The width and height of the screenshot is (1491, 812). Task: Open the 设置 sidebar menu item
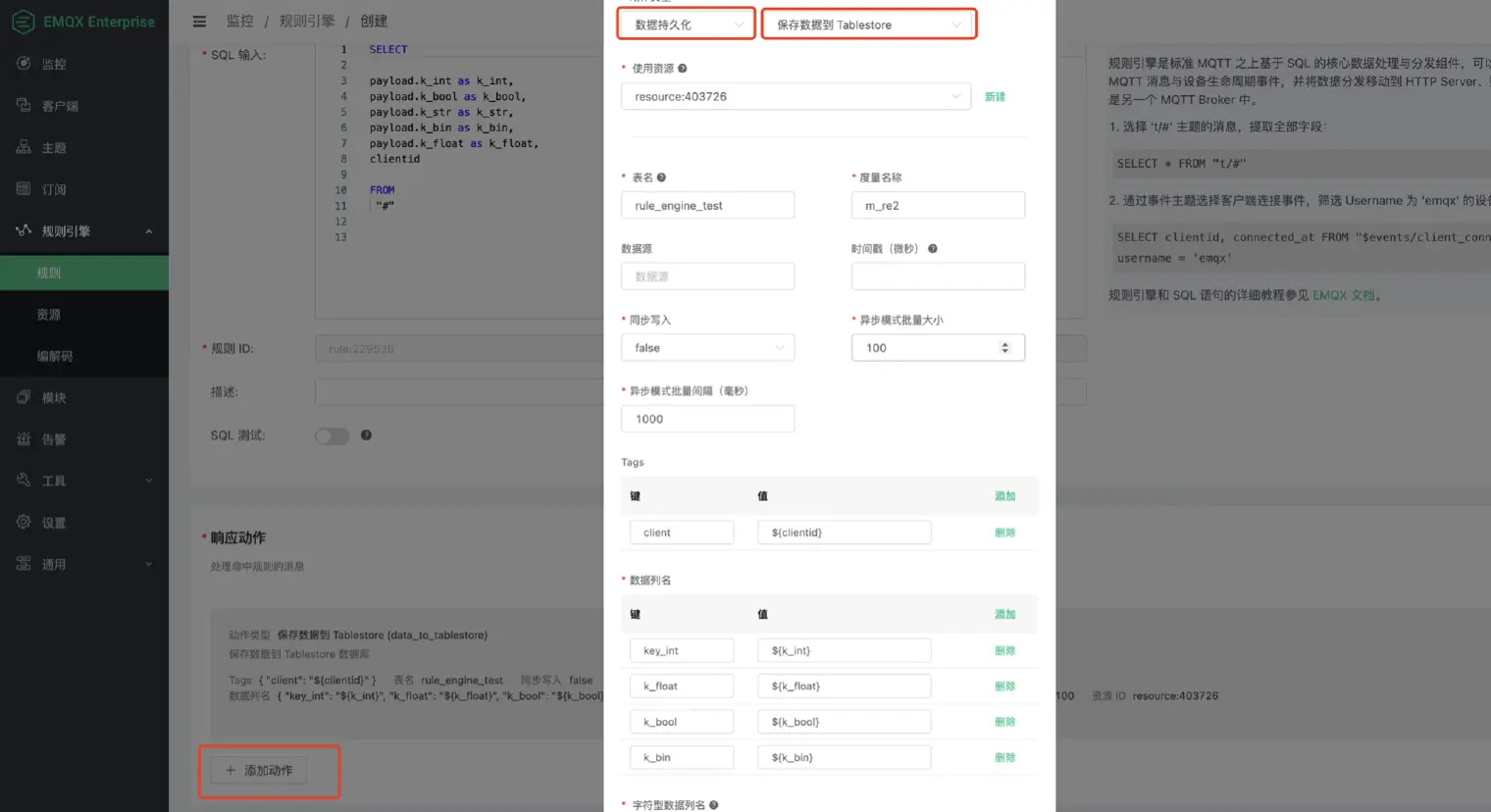coord(84,523)
